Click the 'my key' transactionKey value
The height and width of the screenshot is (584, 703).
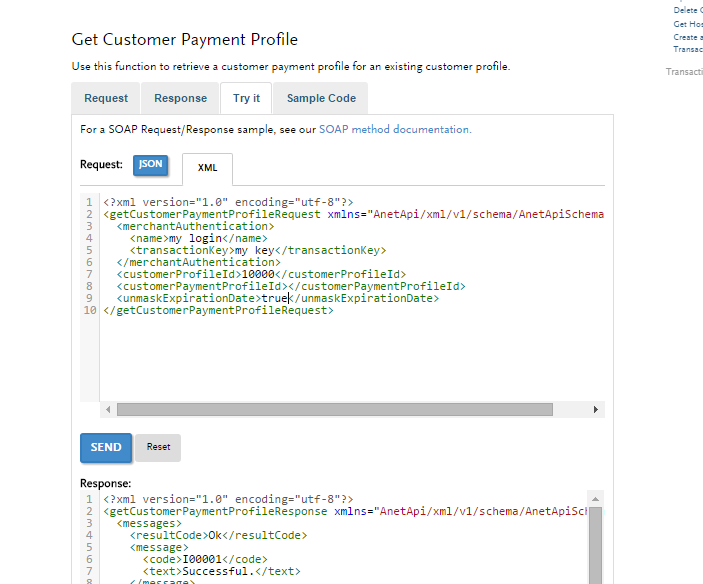tap(254, 250)
